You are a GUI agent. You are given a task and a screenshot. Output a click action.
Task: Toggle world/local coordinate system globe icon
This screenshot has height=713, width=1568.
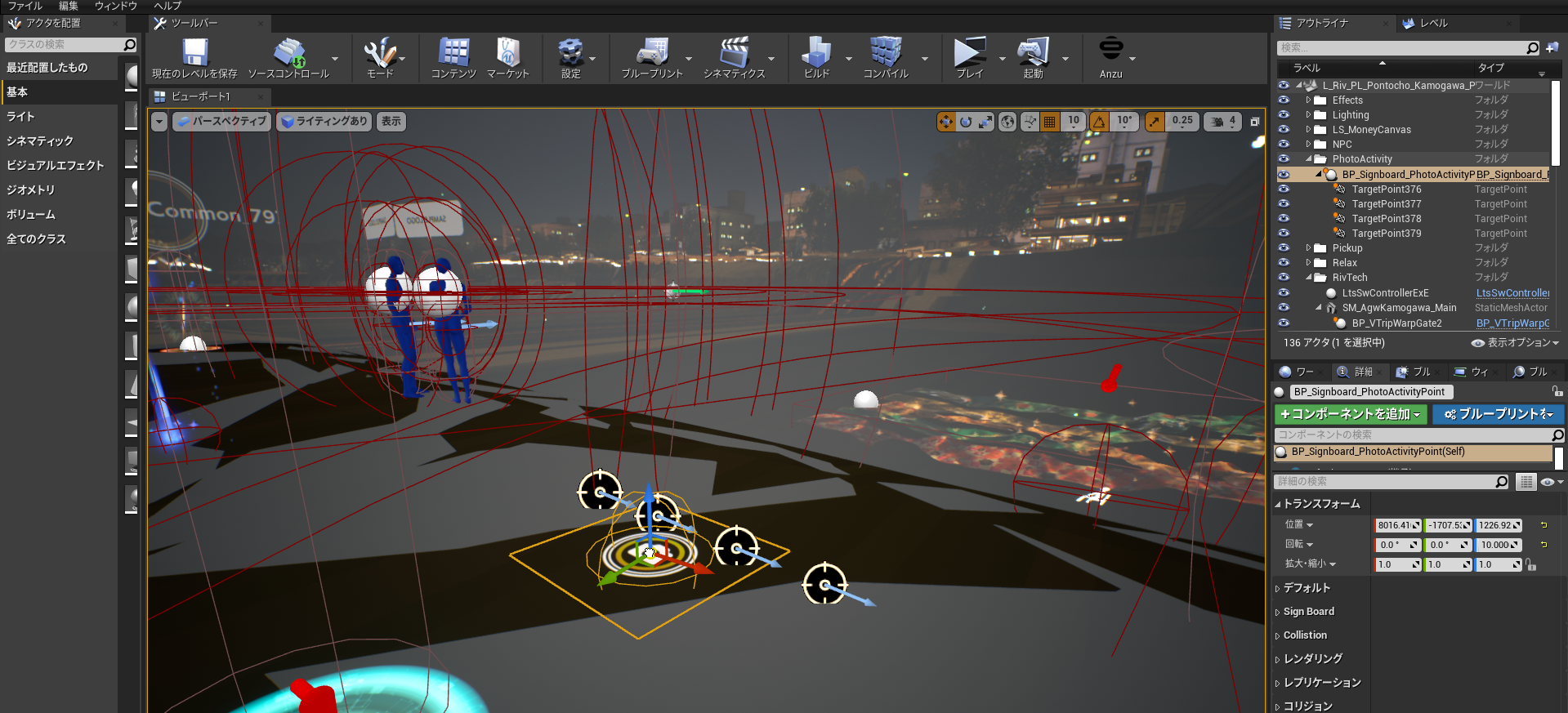(1008, 122)
